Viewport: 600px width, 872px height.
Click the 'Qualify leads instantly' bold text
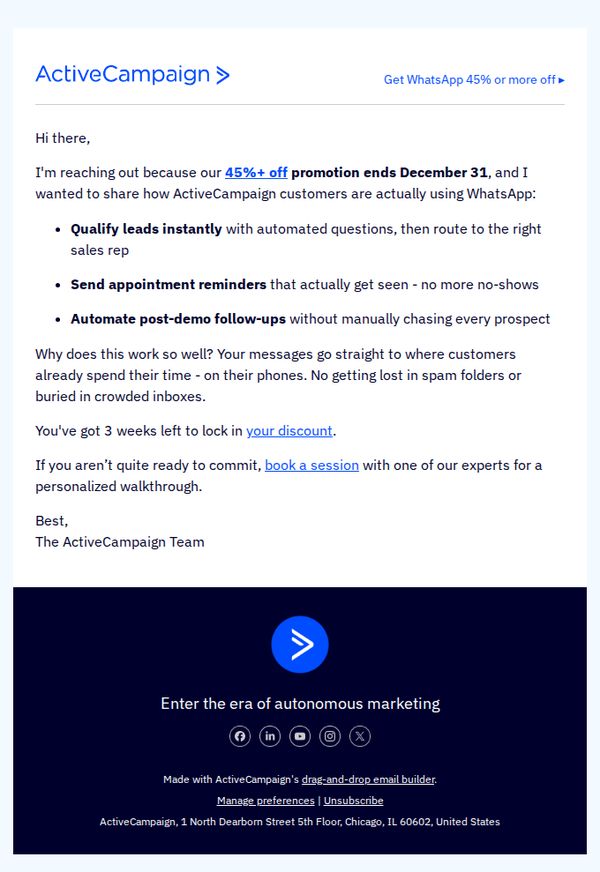point(146,229)
